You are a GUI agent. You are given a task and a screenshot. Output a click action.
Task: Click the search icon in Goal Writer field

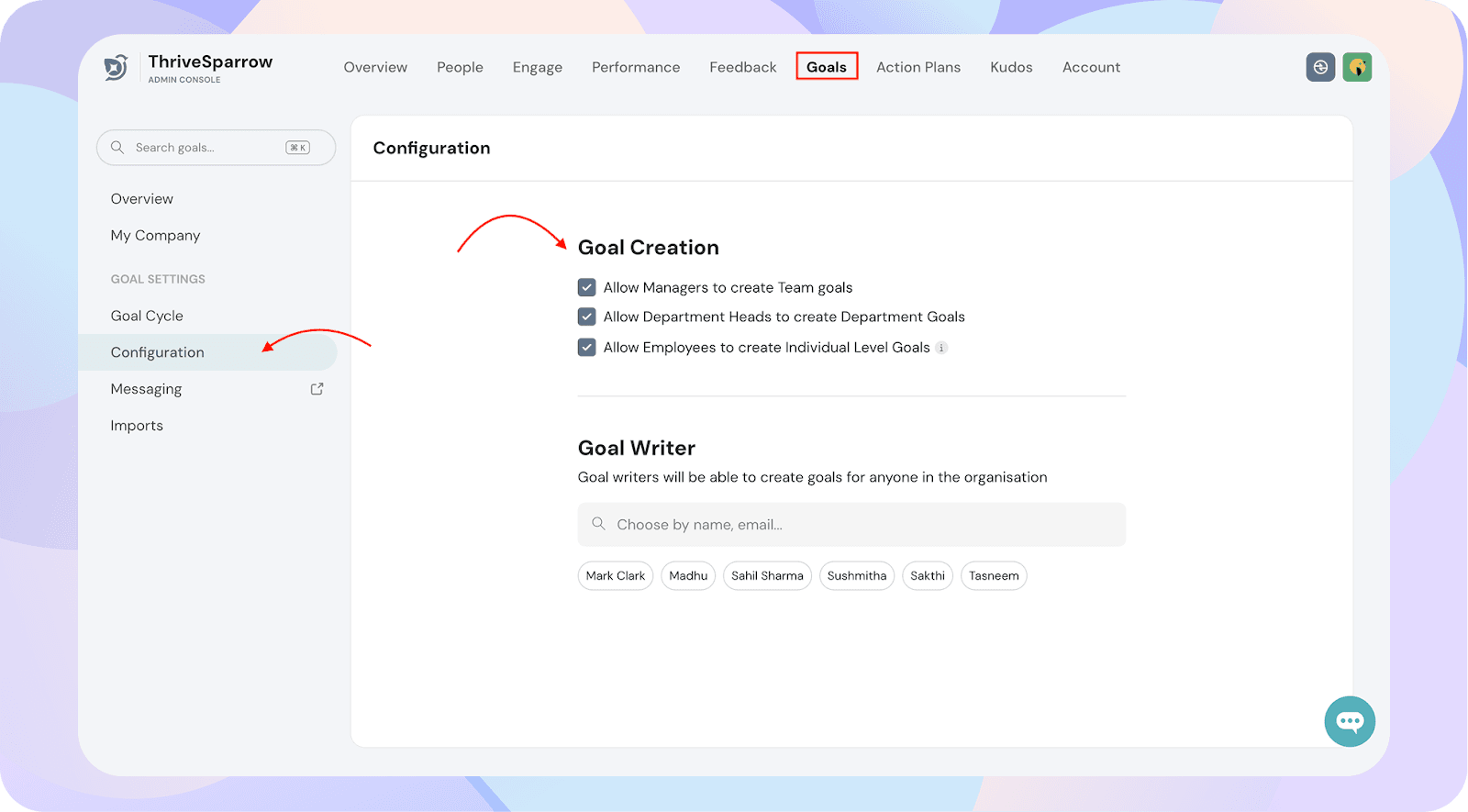pos(598,524)
